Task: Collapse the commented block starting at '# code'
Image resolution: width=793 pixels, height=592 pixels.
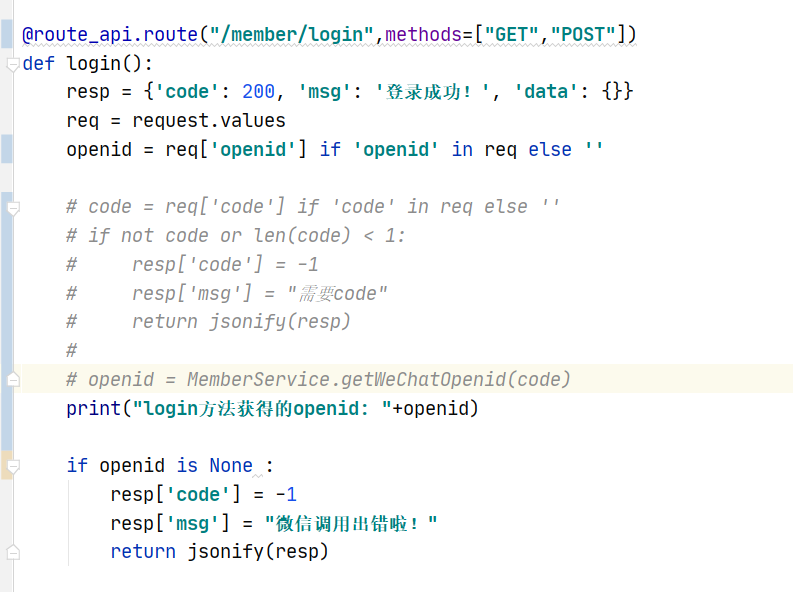Action: tap(13, 207)
